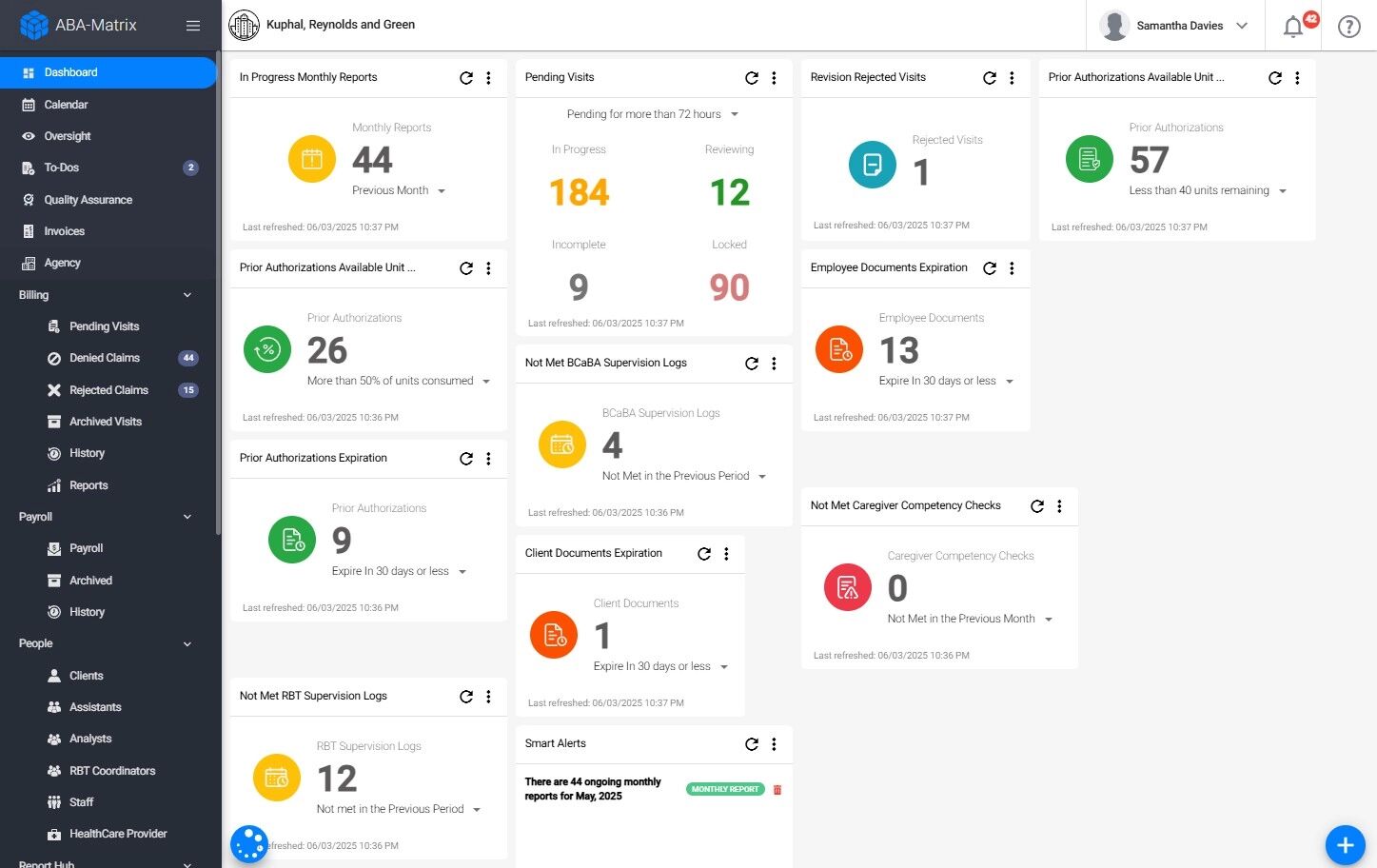The width and height of the screenshot is (1377, 868).
Task: Open the Previous Month dropdown
Action: click(x=400, y=190)
